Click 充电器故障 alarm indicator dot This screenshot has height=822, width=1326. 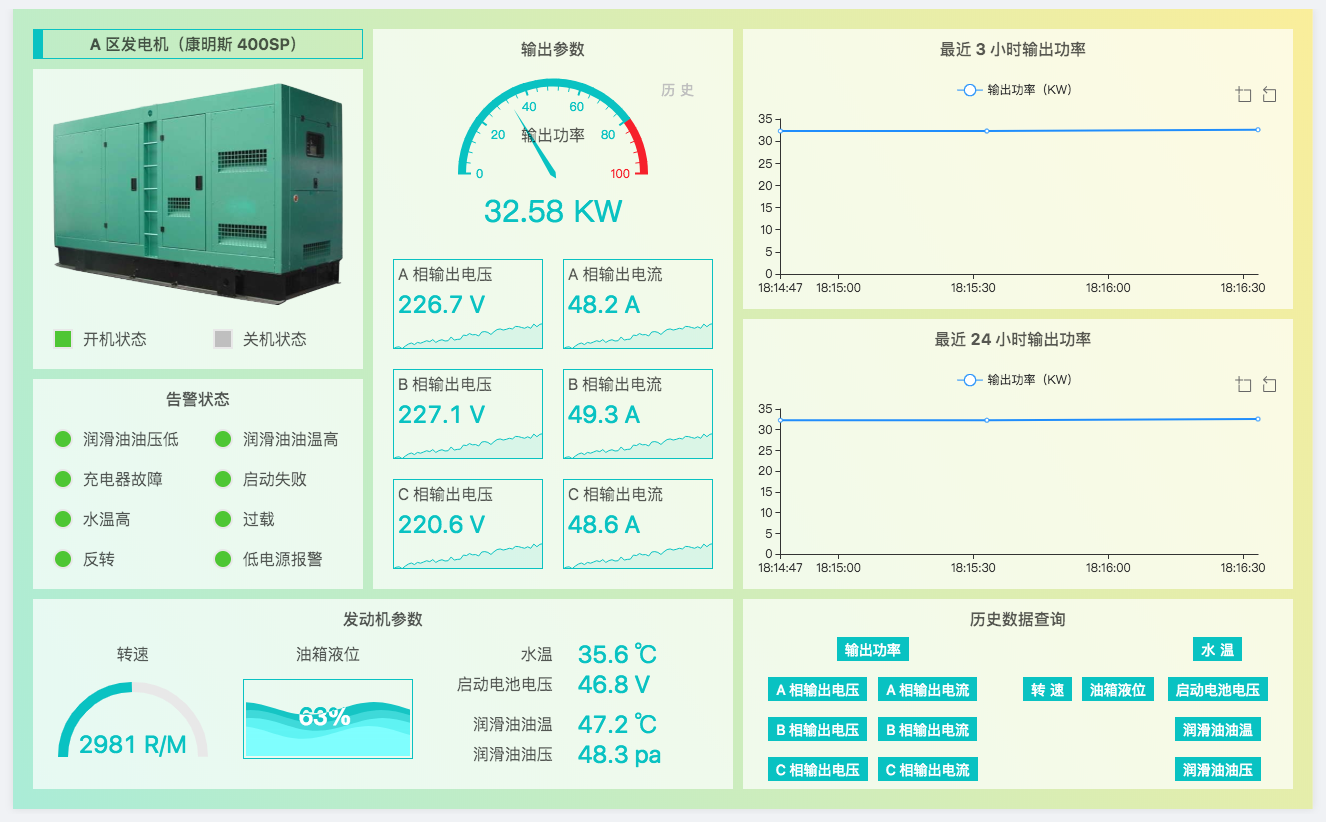coord(63,479)
